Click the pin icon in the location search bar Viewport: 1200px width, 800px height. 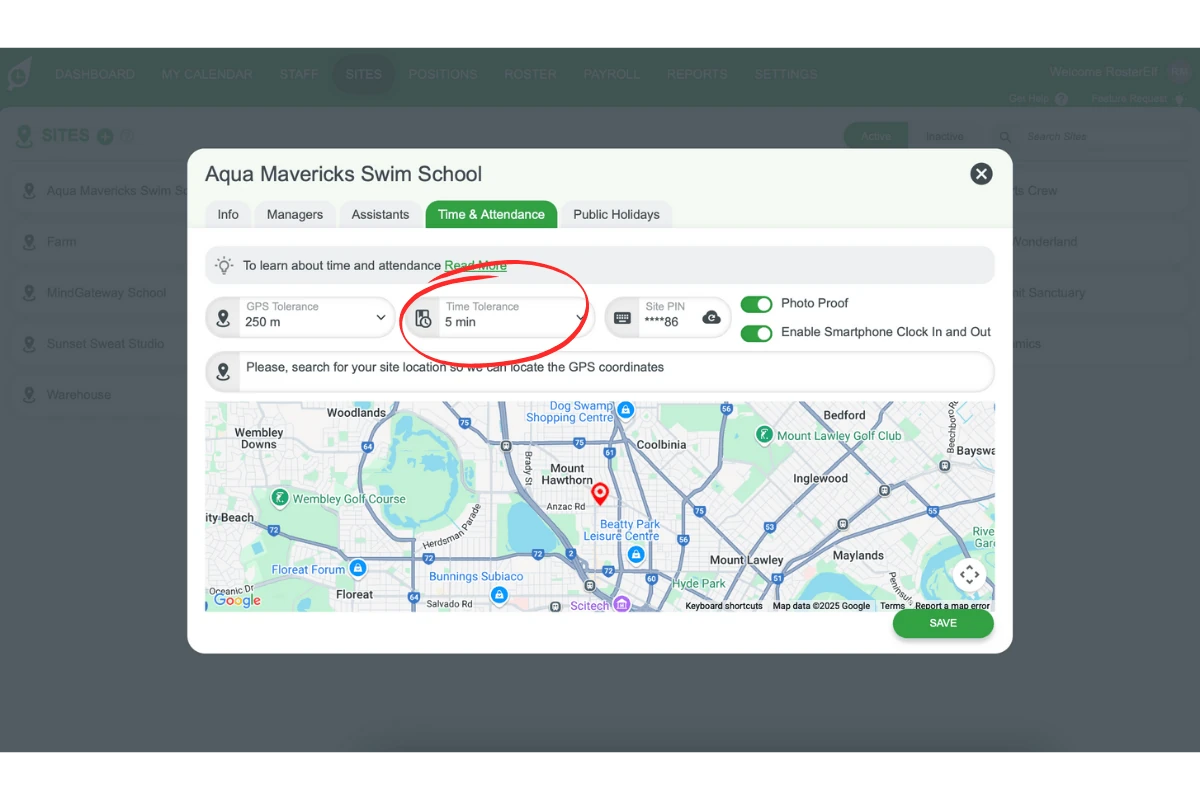point(223,371)
